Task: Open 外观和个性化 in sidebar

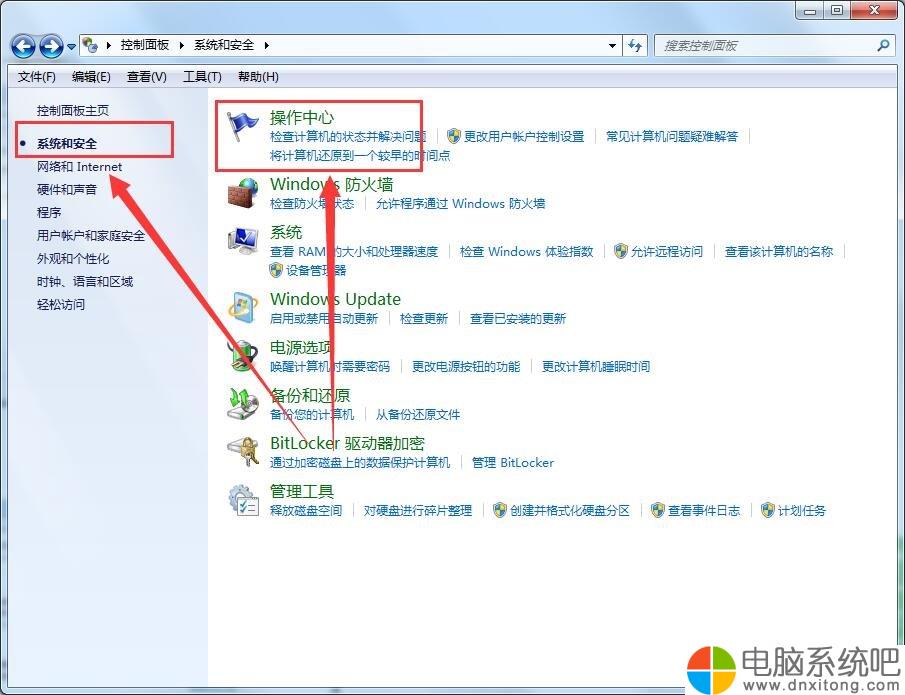Action: 73,259
